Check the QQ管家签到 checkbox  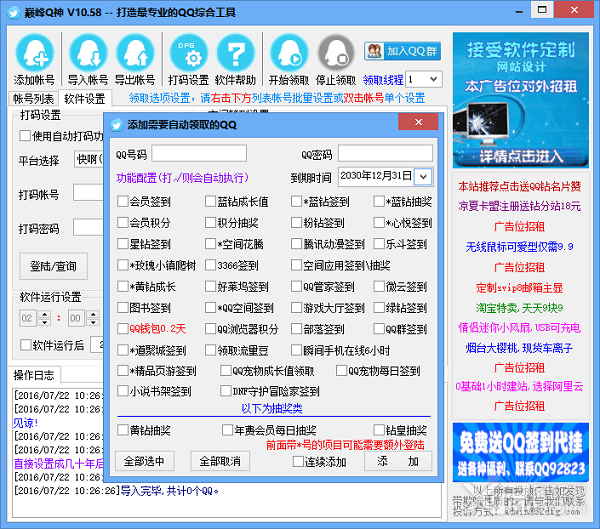pos(296,286)
